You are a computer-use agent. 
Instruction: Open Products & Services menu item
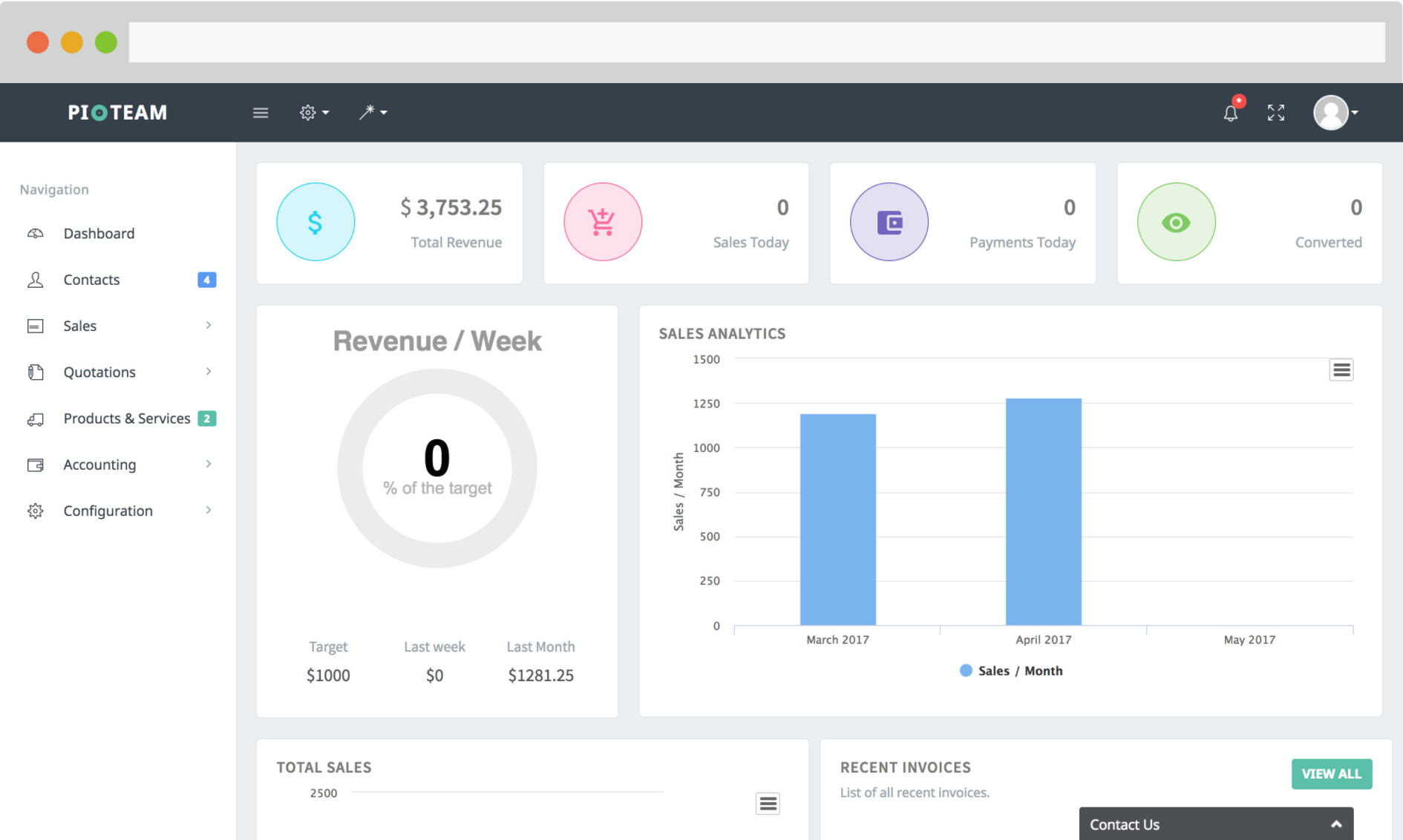click(x=127, y=419)
